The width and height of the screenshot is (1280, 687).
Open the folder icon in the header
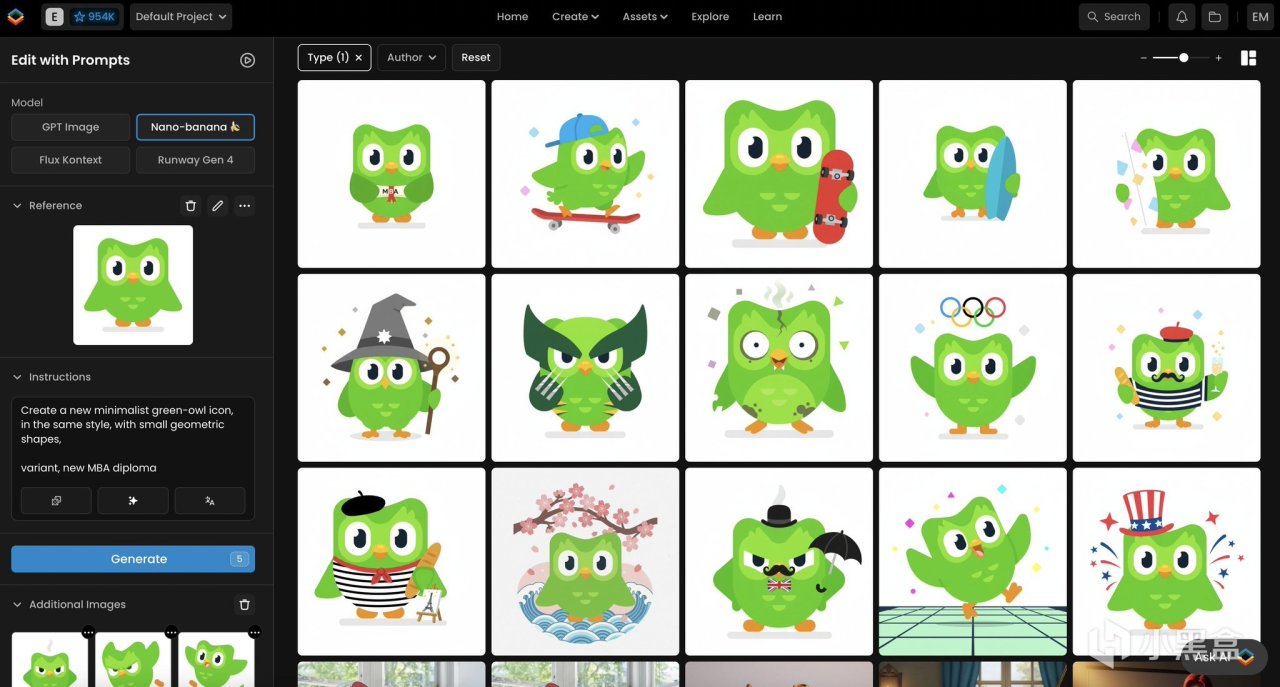(1214, 16)
